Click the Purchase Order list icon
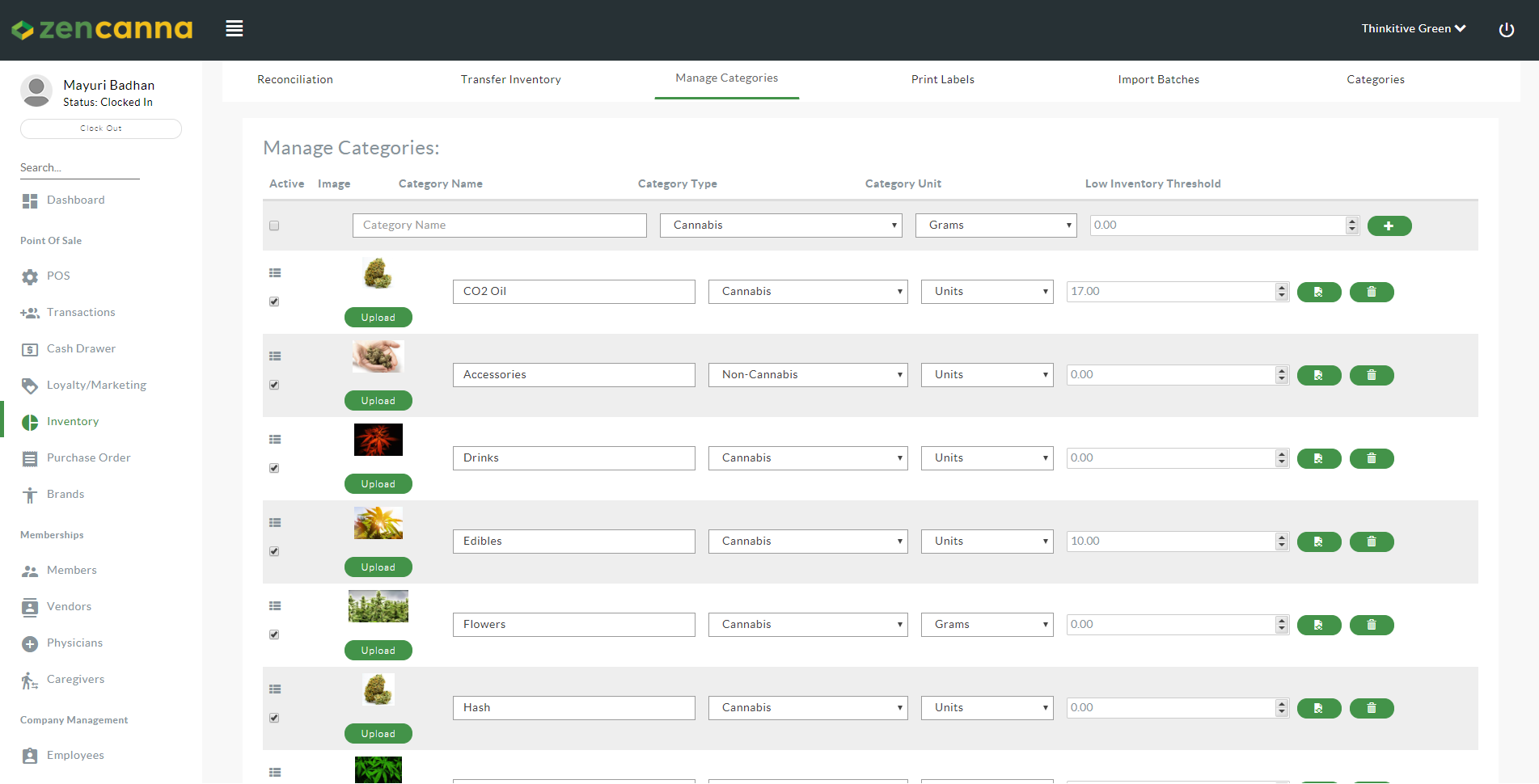Screen dimensions: 1539x784 point(30,459)
